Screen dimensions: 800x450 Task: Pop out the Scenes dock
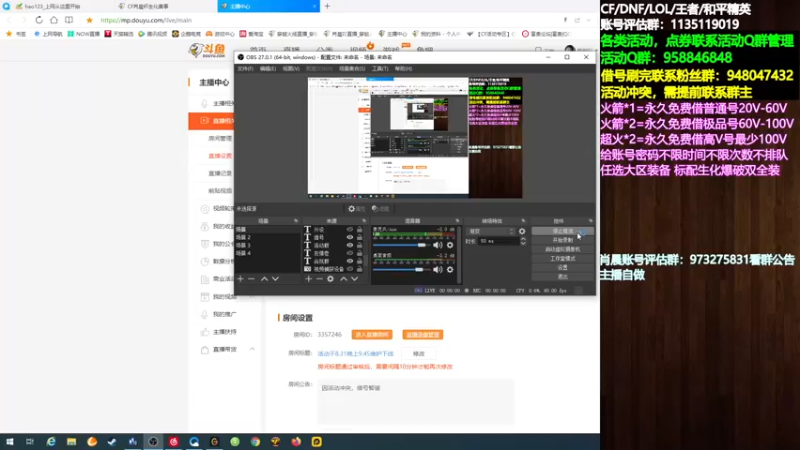pos(296,221)
